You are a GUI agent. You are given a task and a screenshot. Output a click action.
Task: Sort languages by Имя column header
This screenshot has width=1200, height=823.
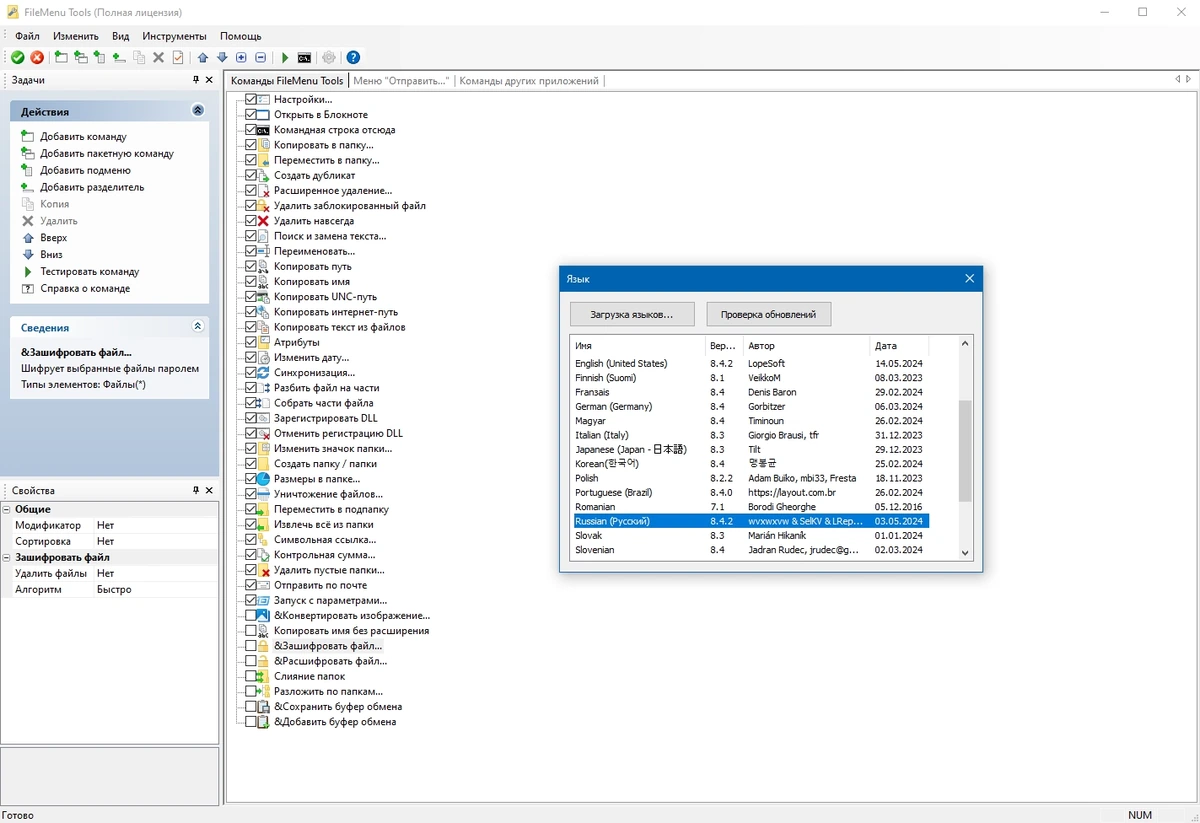[x=636, y=346]
